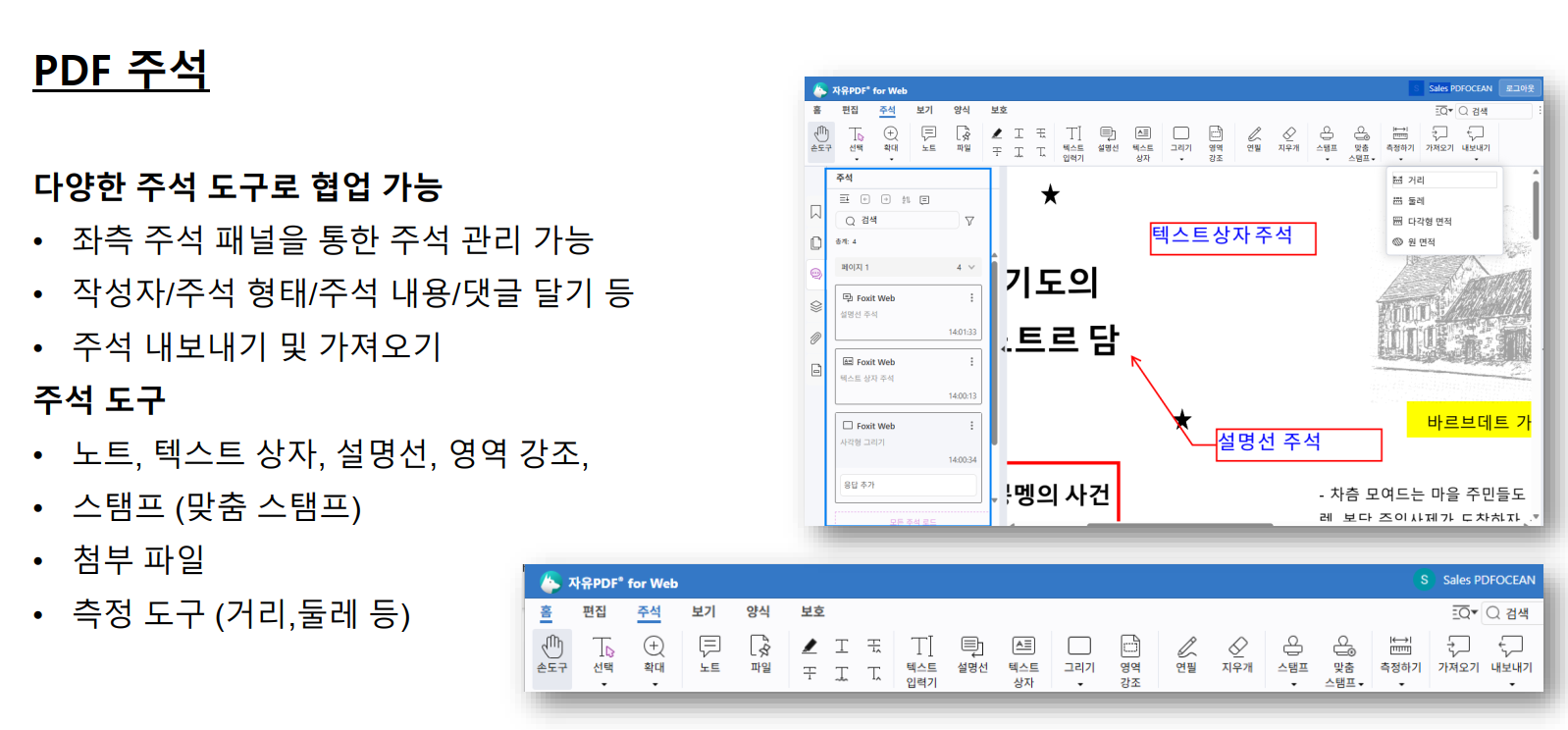
Task: Expand 선택 dropdown arrow in bottom toolbar
Action: (x=603, y=684)
